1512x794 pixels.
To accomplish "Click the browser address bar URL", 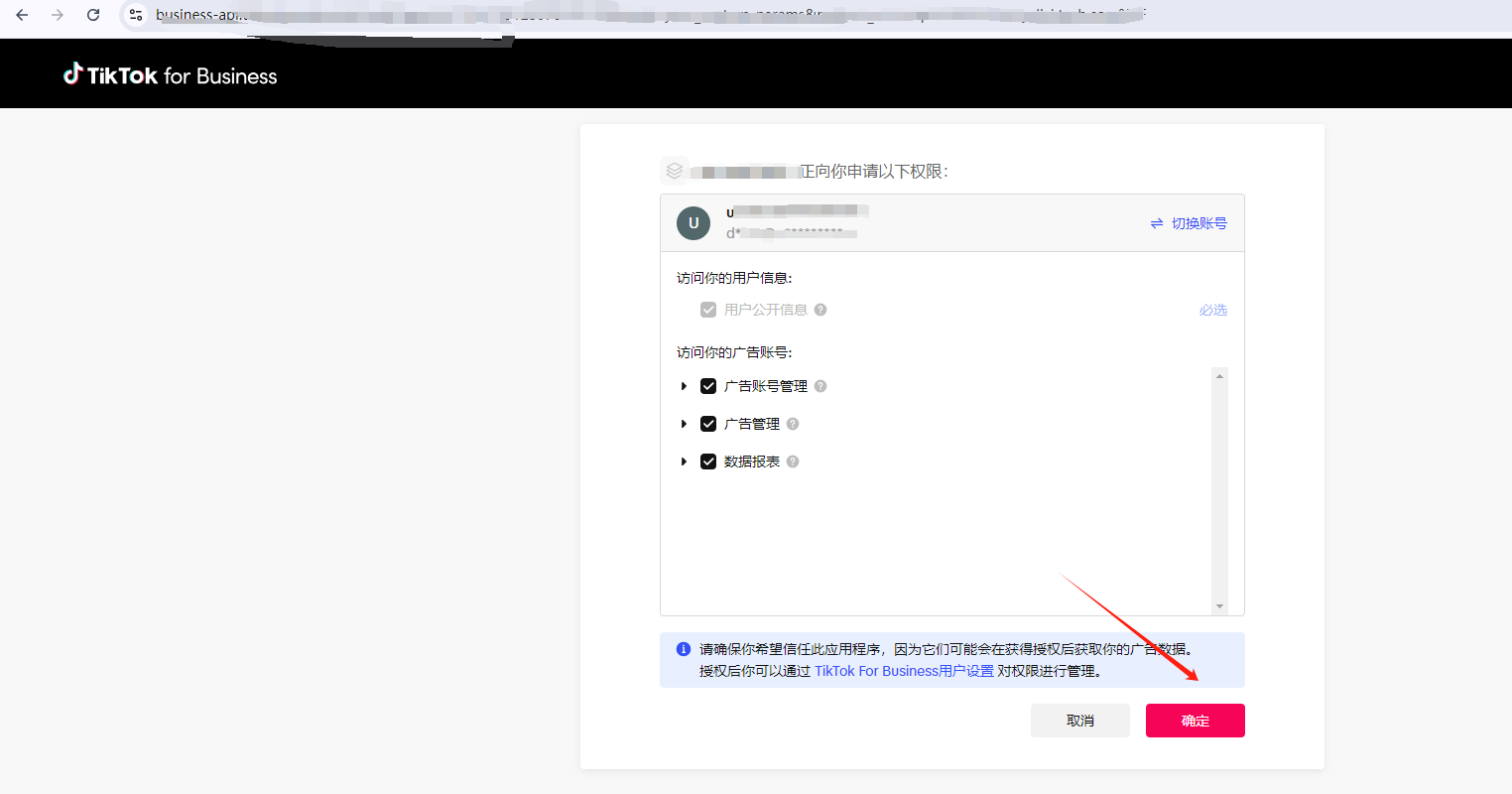I will (650, 15).
